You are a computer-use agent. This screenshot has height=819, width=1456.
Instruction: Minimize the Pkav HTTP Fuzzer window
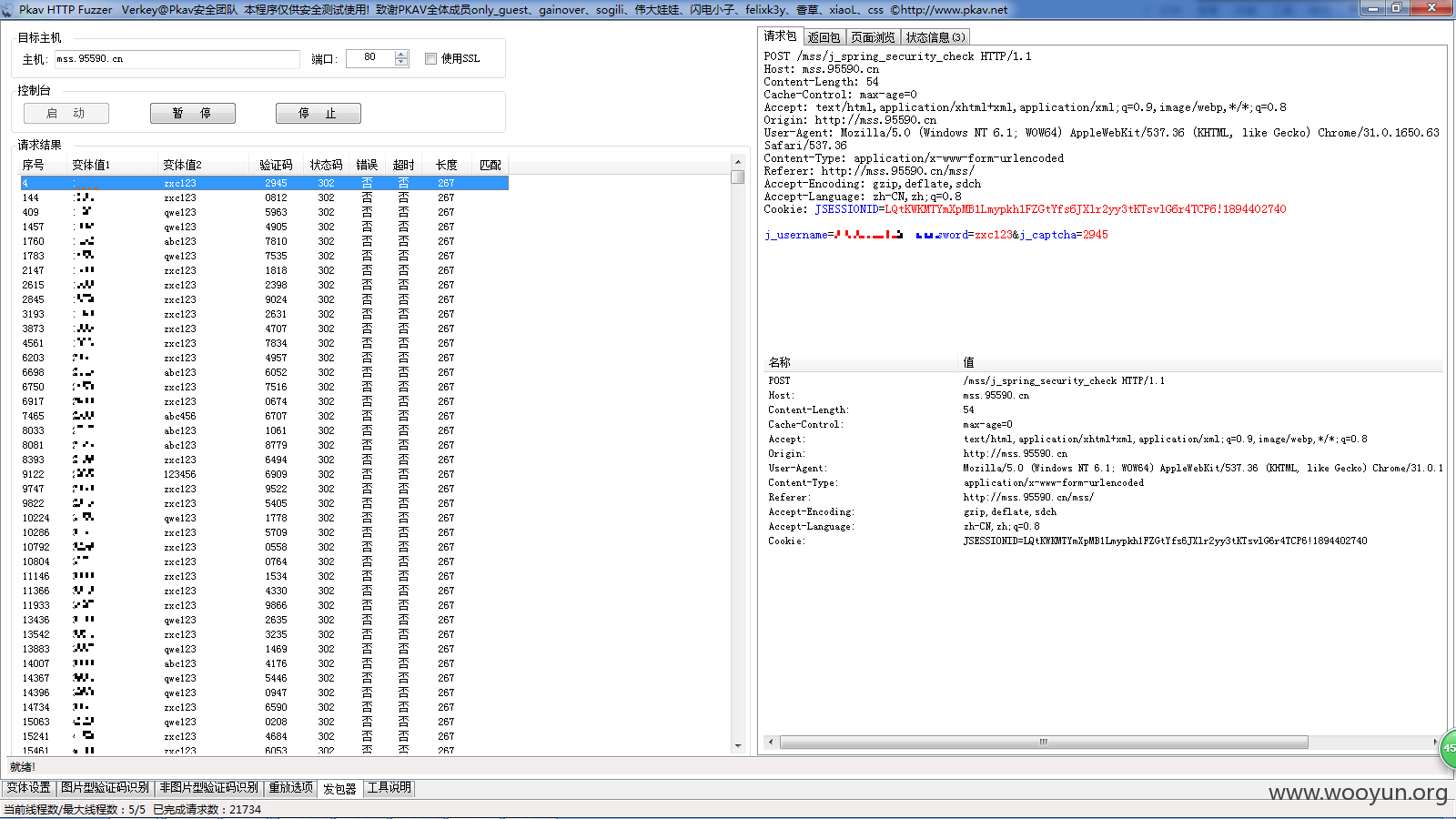coord(1373,8)
